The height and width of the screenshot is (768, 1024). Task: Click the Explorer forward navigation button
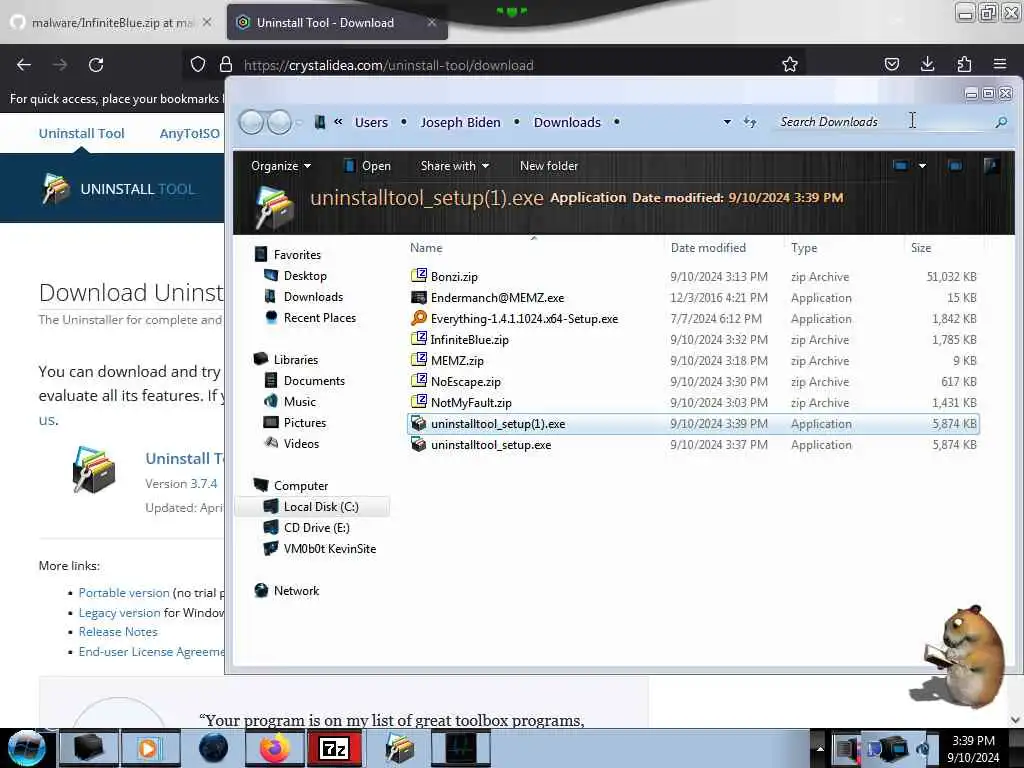point(280,122)
